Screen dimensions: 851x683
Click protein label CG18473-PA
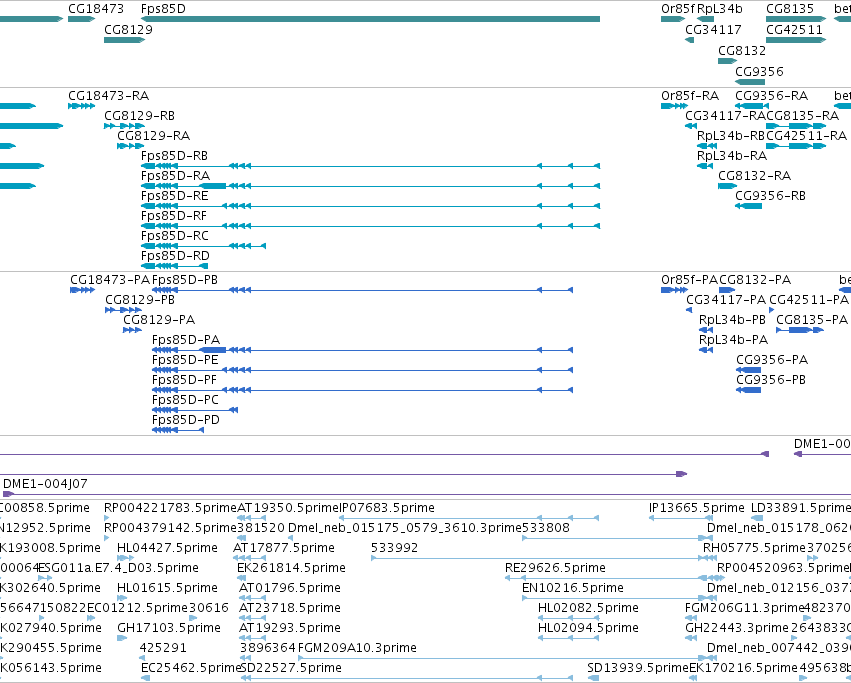click(110, 280)
